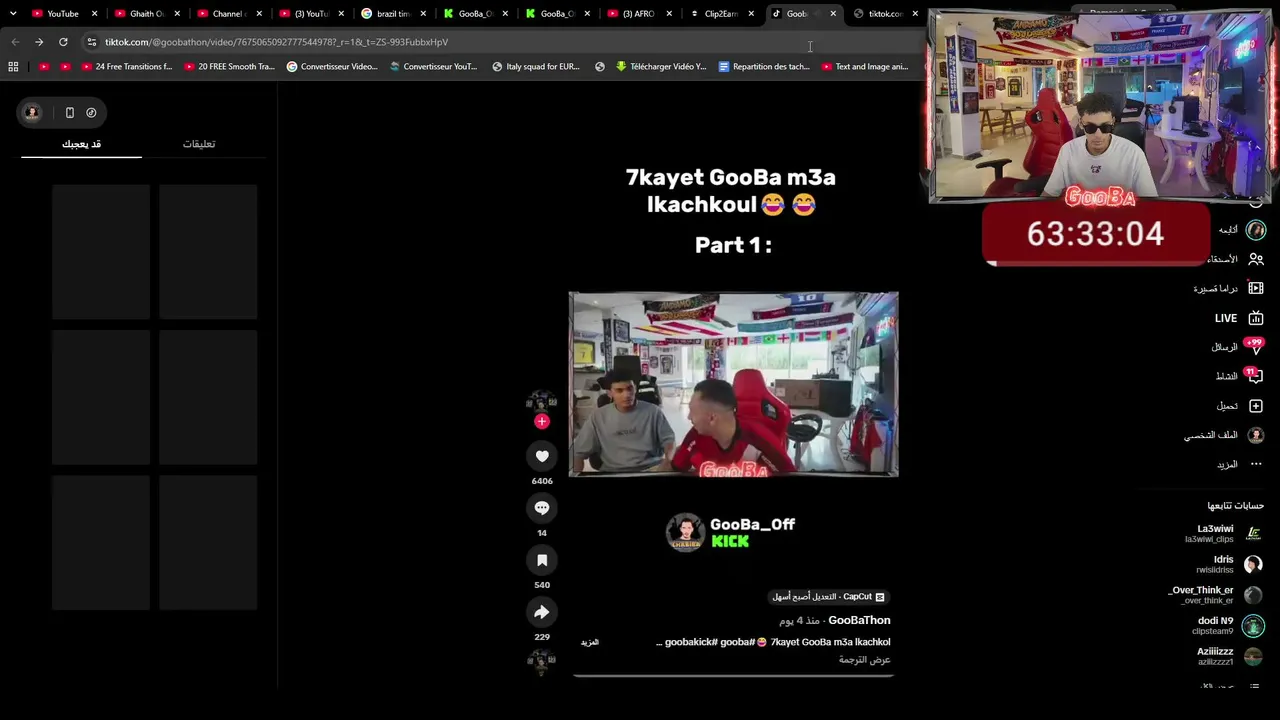Switch to the تعليقات comments tab
Viewport: 1280px width, 720px height.
[x=199, y=144]
